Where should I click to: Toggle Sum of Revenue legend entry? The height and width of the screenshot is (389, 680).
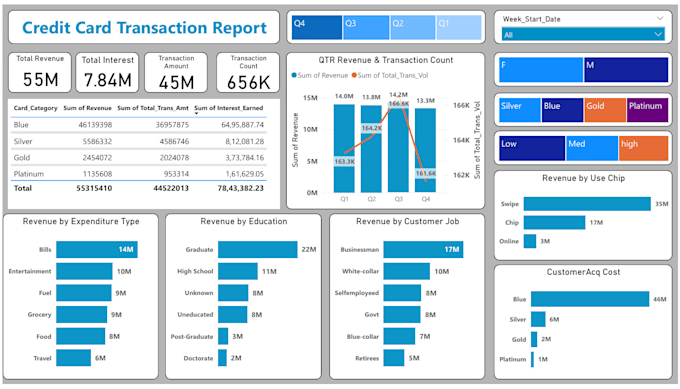coord(320,75)
